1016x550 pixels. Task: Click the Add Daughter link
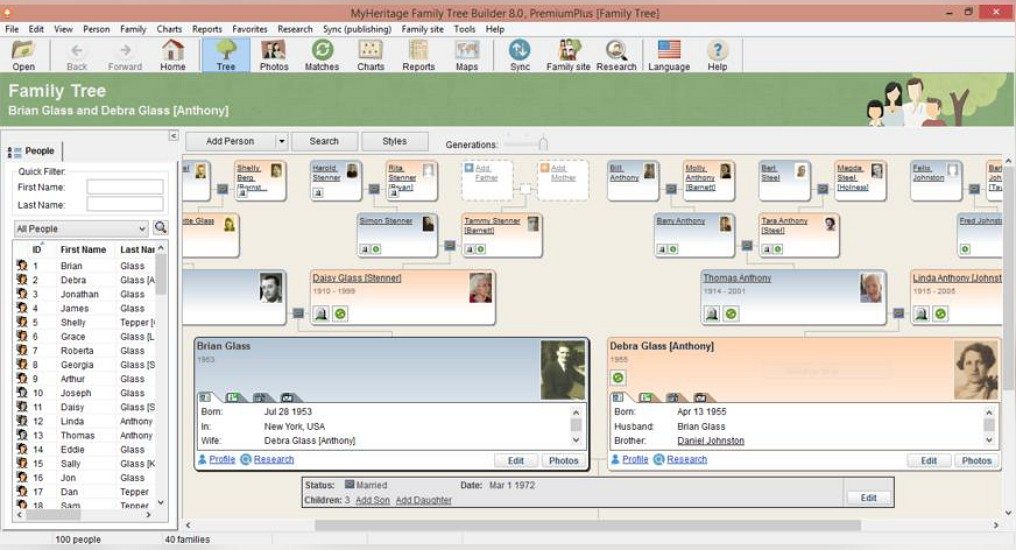tap(423, 500)
